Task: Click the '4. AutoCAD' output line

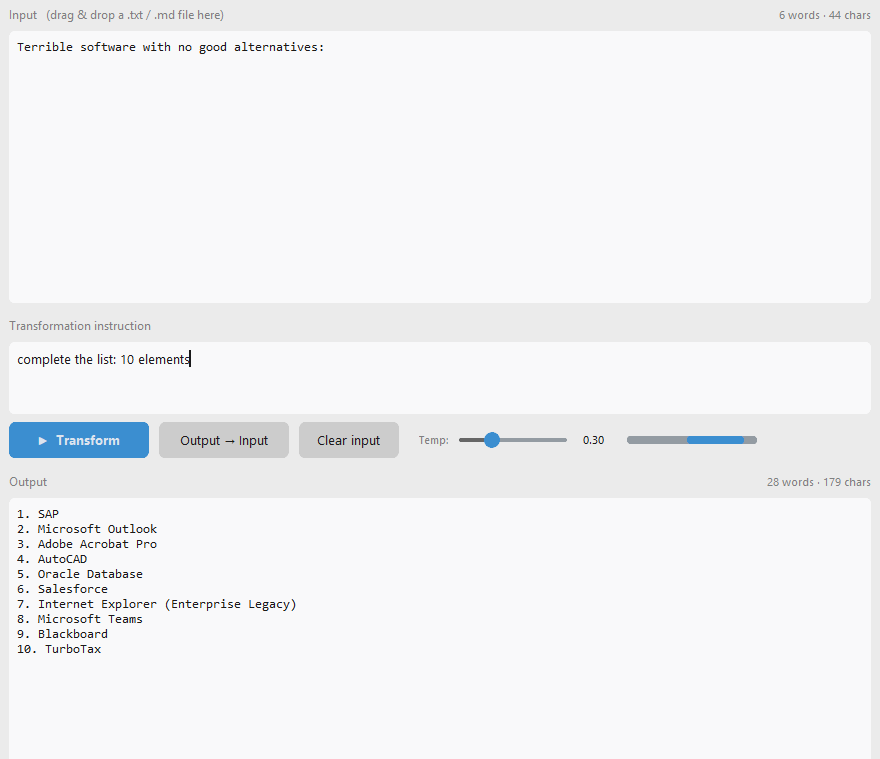Action: click(x=52, y=559)
